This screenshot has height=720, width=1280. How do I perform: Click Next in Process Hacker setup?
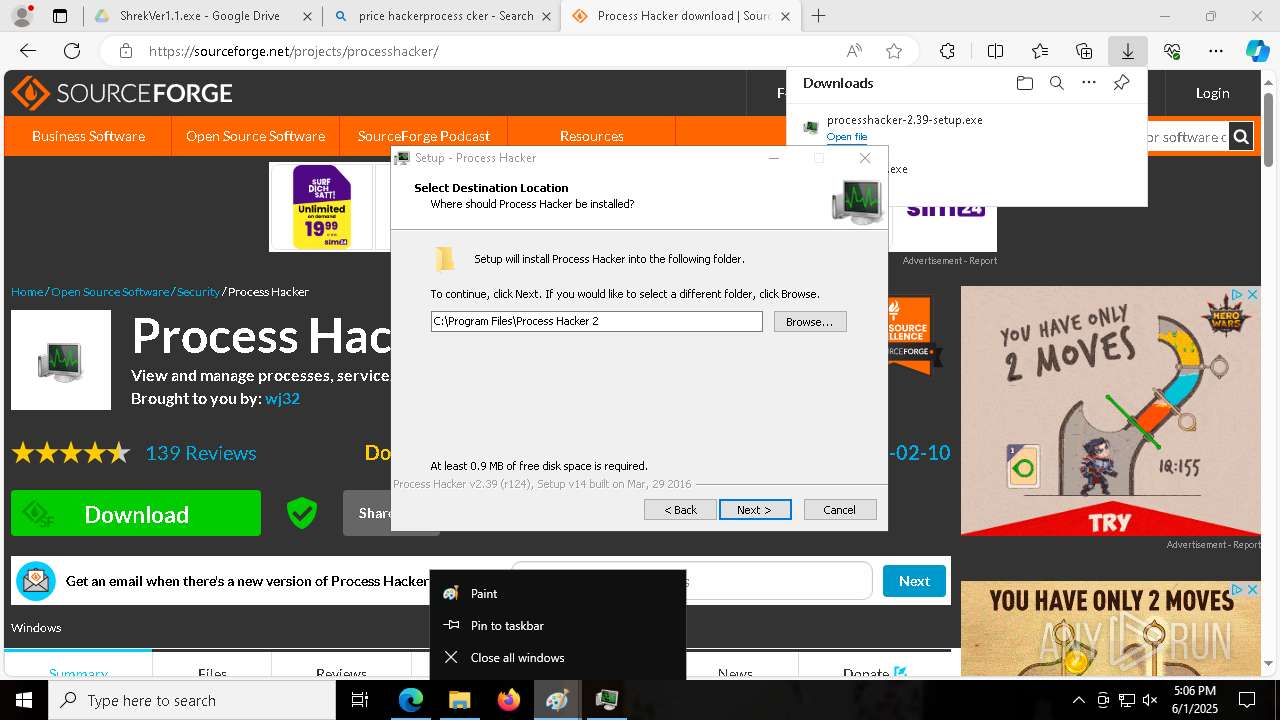[x=755, y=510]
